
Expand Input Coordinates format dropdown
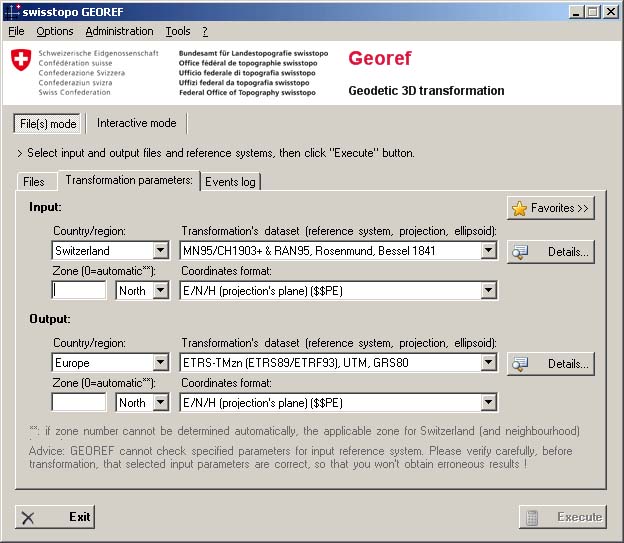pyautogui.click(x=489, y=291)
